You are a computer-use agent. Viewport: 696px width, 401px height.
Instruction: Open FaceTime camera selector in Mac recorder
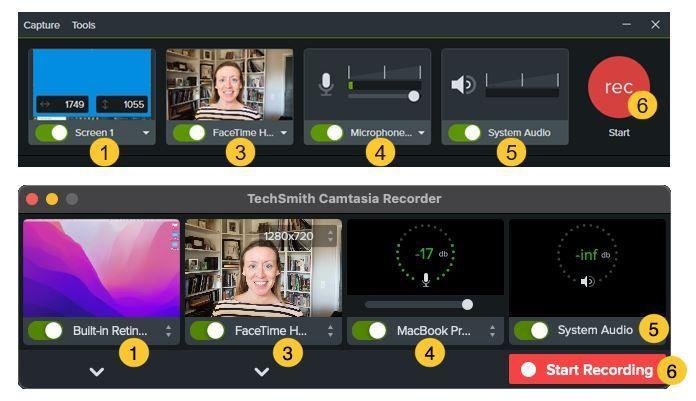pyautogui.click(x=330, y=330)
